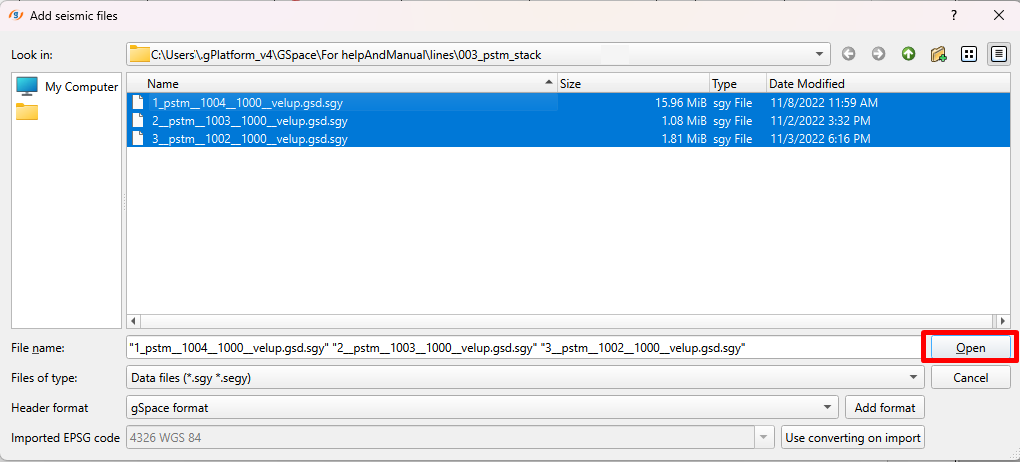Screen dimensions: 1020x462
Task: Click the file icon of 3__pstm__1002__1000__velup.gsd.sgy
Action: 137,139
